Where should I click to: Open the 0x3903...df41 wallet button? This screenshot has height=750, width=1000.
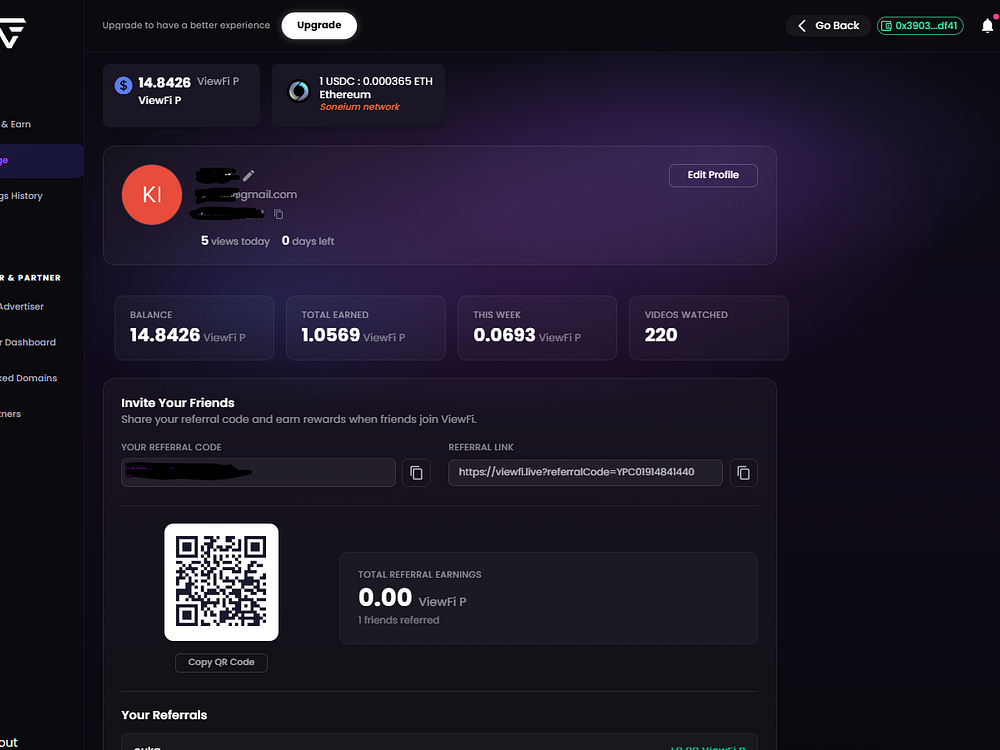click(920, 26)
